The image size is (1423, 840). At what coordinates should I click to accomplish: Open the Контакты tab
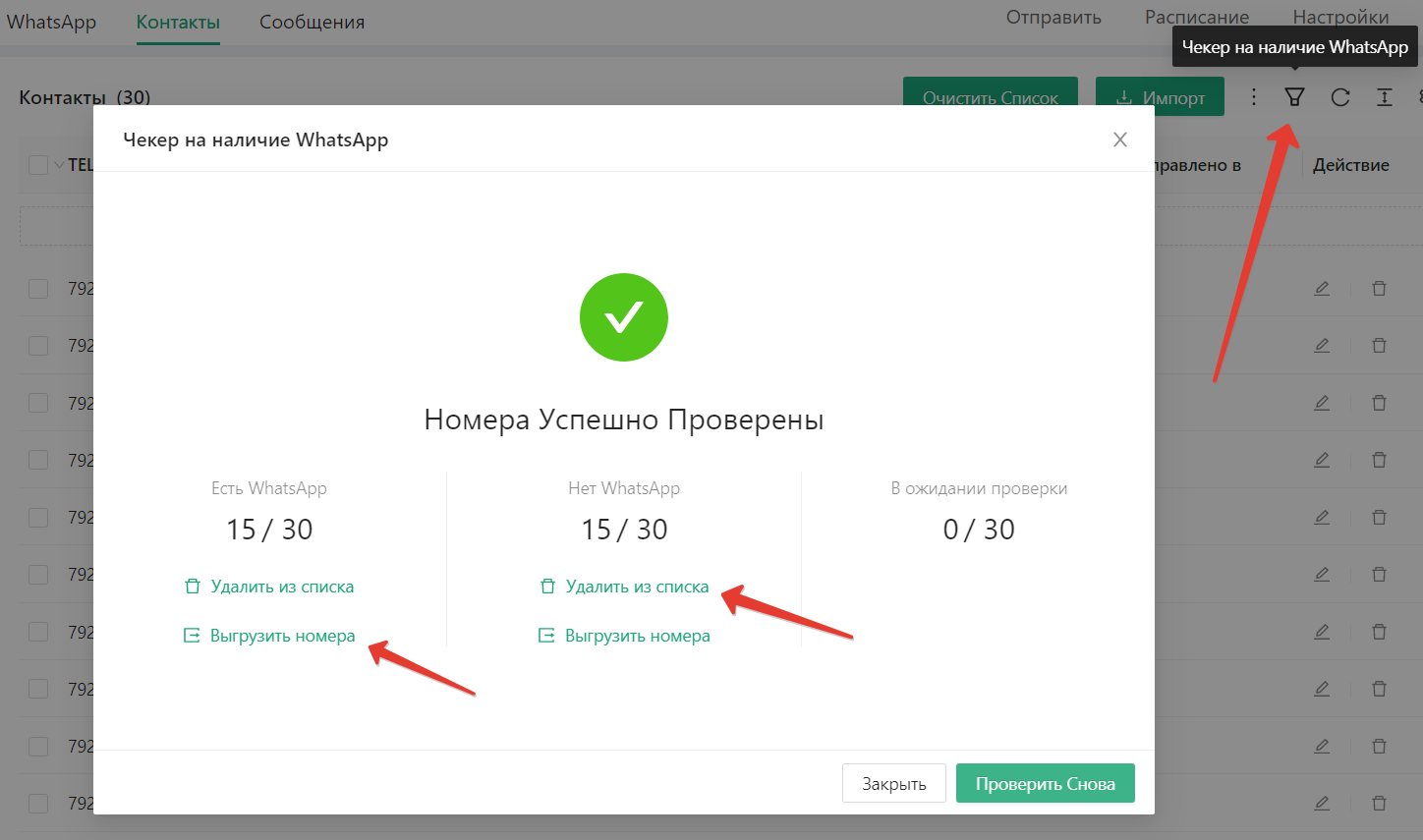pos(178,22)
